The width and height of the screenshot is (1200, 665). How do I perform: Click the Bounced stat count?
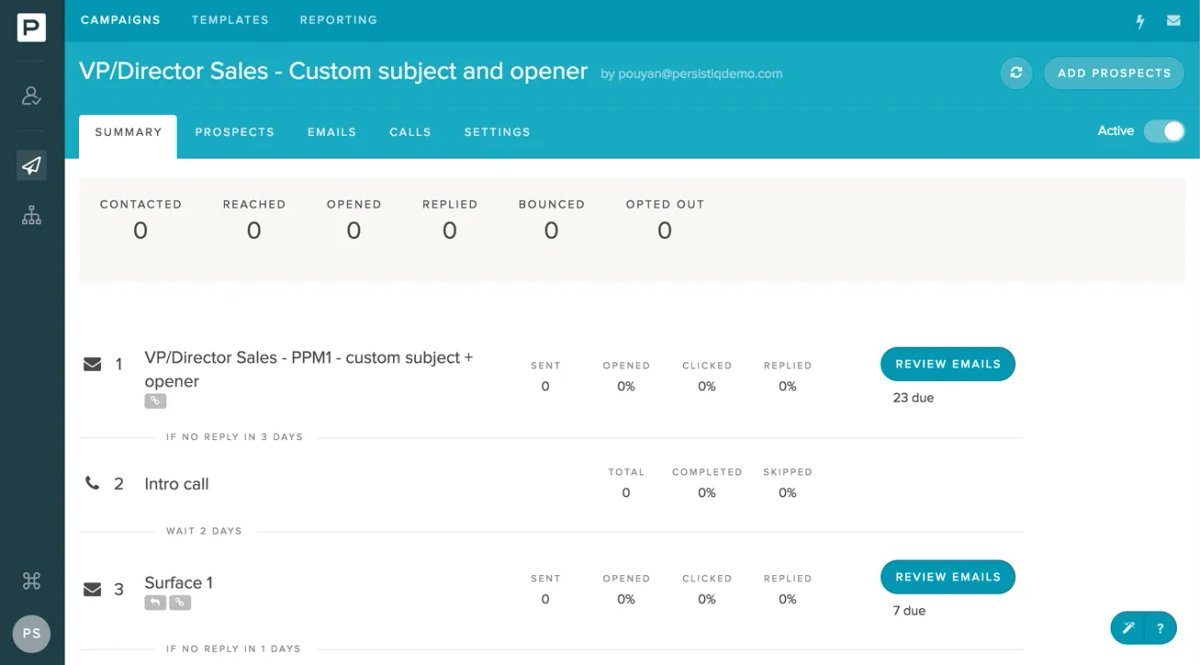pyautogui.click(x=551, y=231)
